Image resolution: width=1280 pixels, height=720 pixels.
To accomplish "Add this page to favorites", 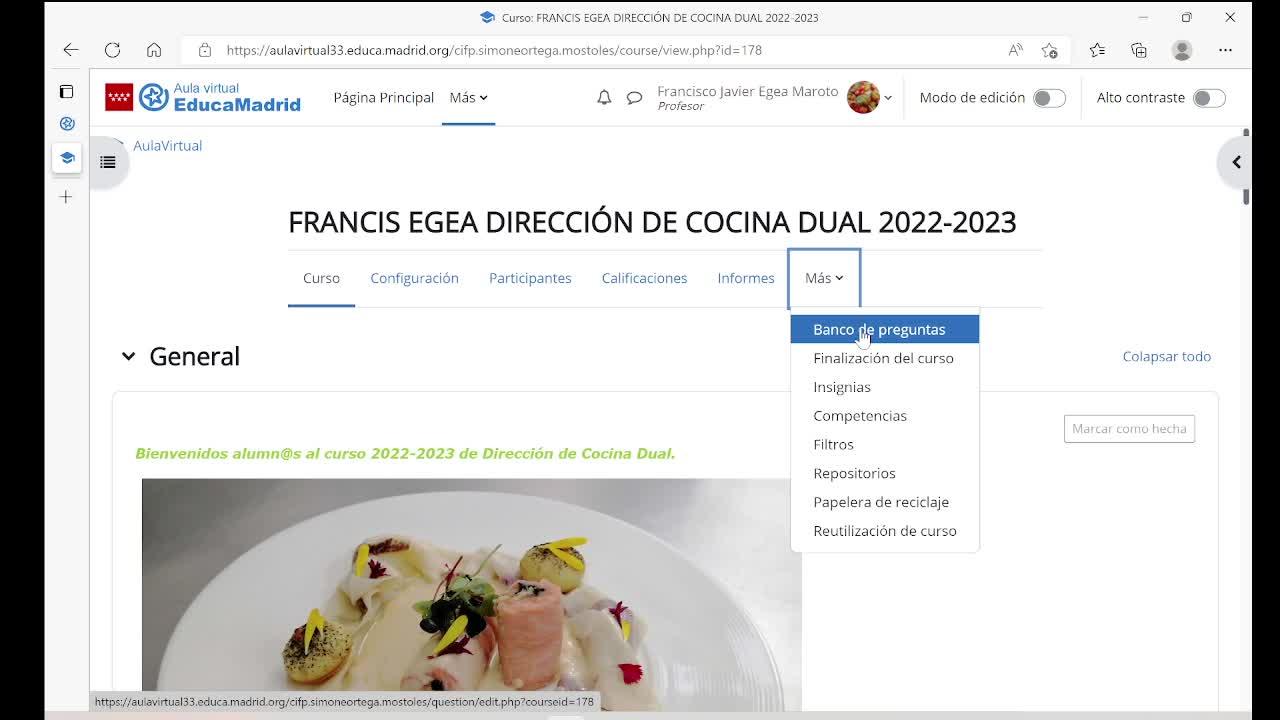I will [1049, 50].
